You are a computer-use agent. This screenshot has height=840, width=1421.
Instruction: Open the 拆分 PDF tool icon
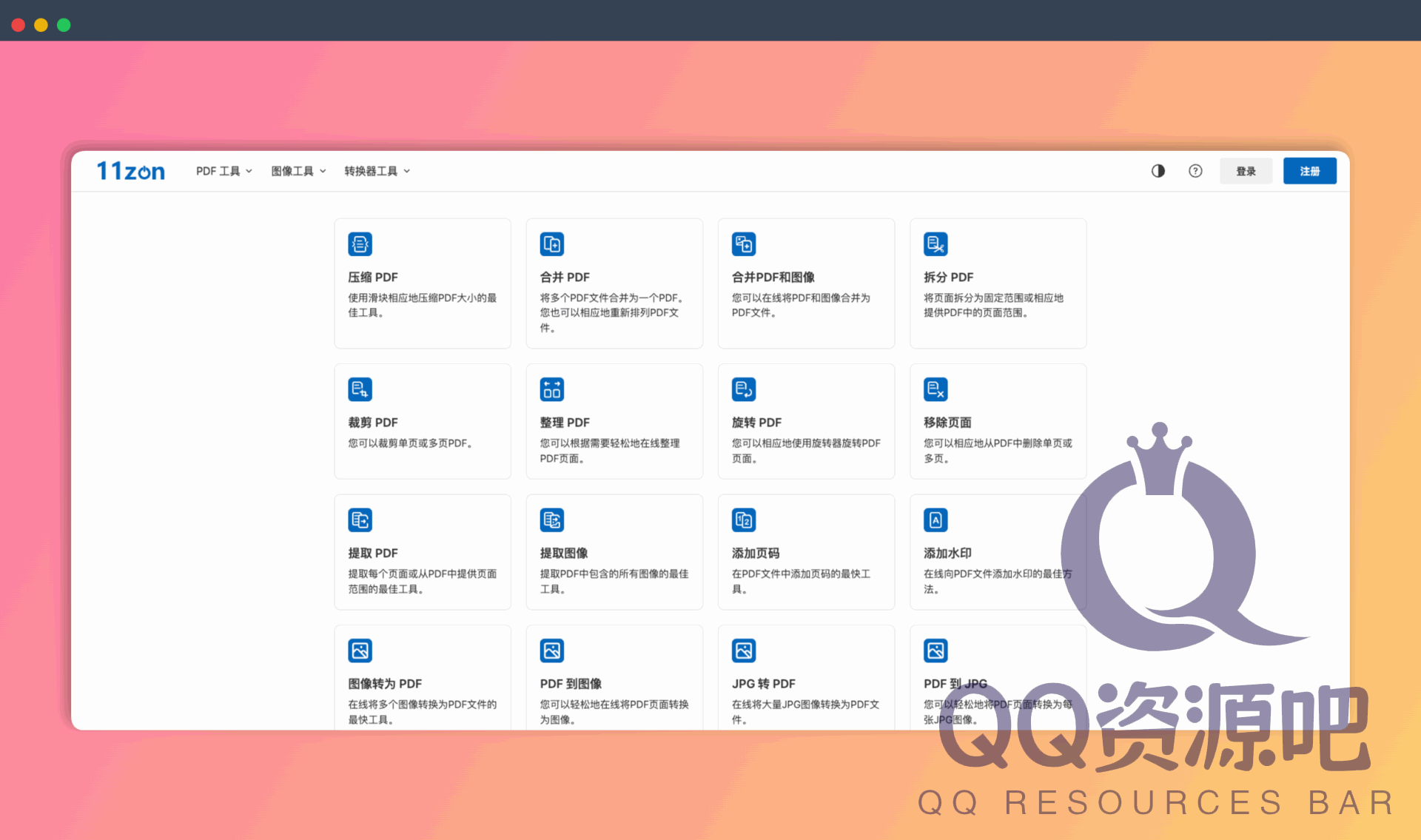pos(935,243)
